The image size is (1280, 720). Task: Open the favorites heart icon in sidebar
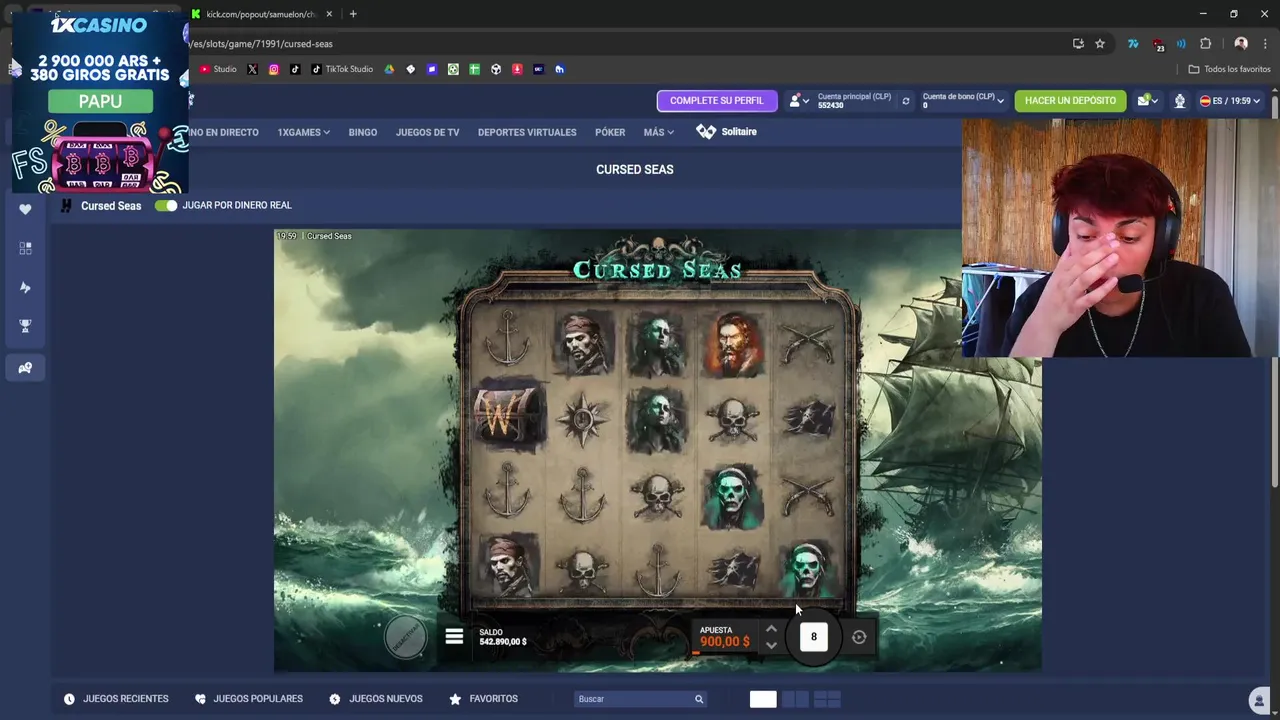[x=25, y=209]
